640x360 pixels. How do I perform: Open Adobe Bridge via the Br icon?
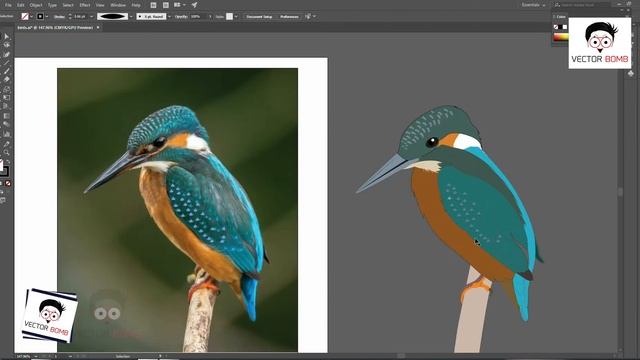click(x=153, y=5)
